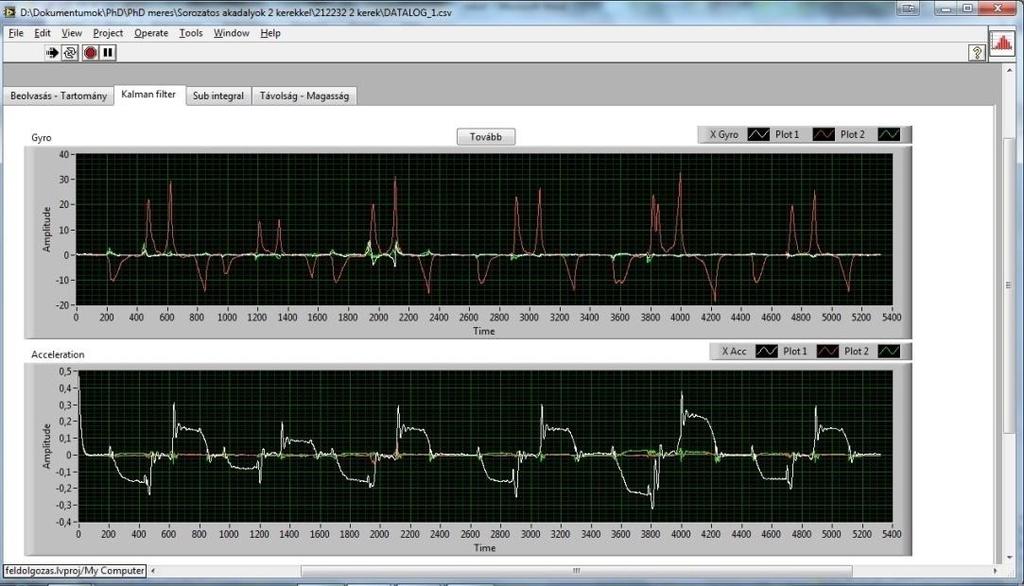Open the Tools menu
Screen dimensions: 1024x586
(x=191, y=33)
